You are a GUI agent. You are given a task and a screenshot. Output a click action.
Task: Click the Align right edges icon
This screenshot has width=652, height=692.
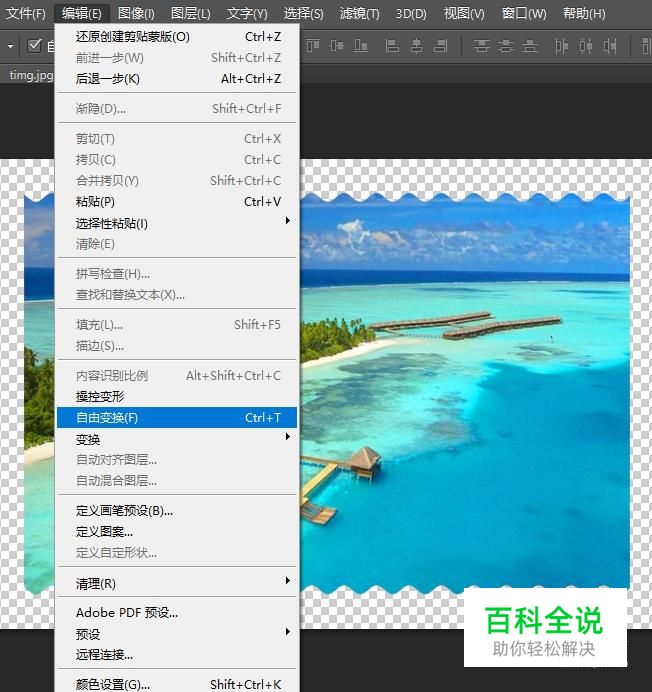(x=441, y=46)
